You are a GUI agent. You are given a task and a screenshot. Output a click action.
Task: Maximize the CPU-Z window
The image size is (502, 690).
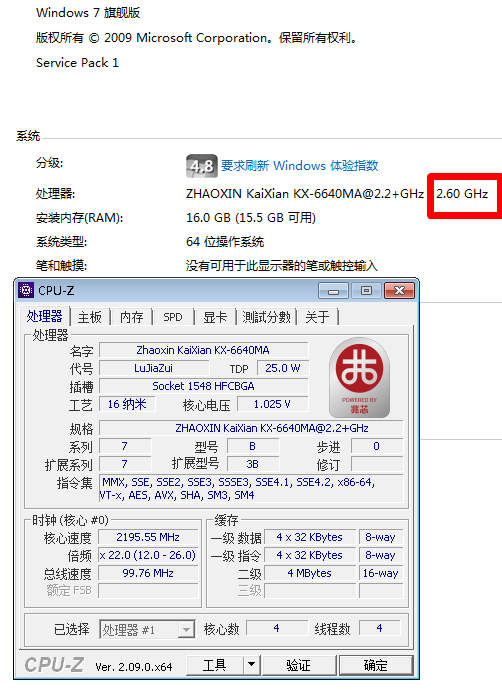[x=366, y=291]
